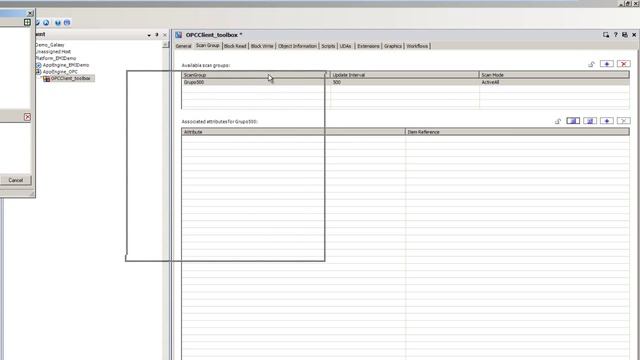Image resolution: width=640 pixels, height=360 pixels.
Task: Close the left dialog with its title X
Action: coord(30,13)
